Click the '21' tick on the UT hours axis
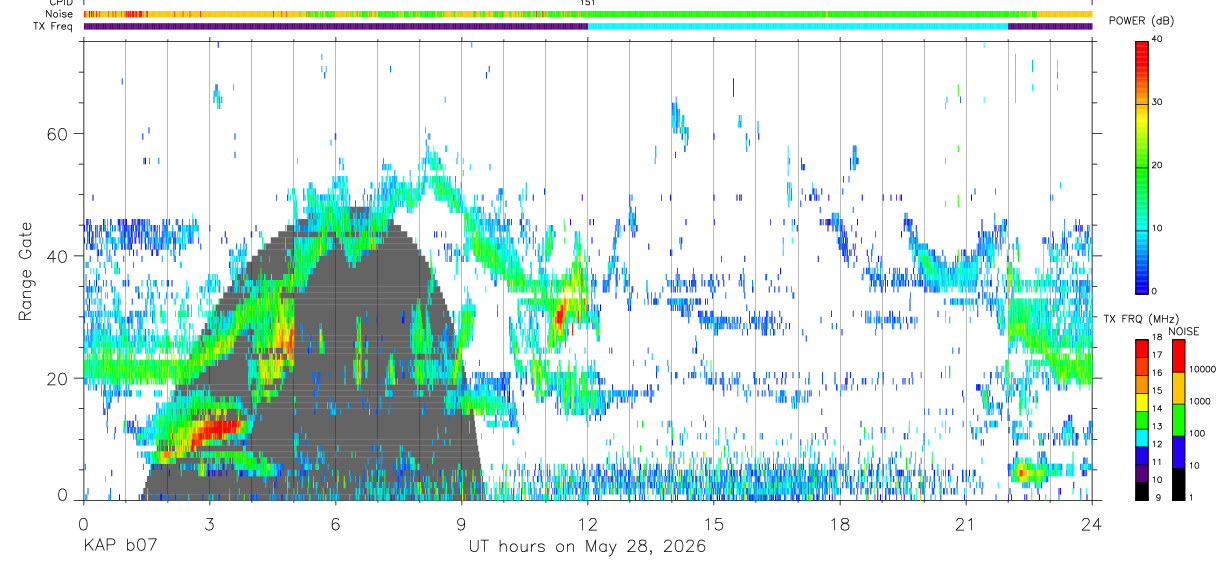This screenshot has height=567, width=1228. coord(966,524)
